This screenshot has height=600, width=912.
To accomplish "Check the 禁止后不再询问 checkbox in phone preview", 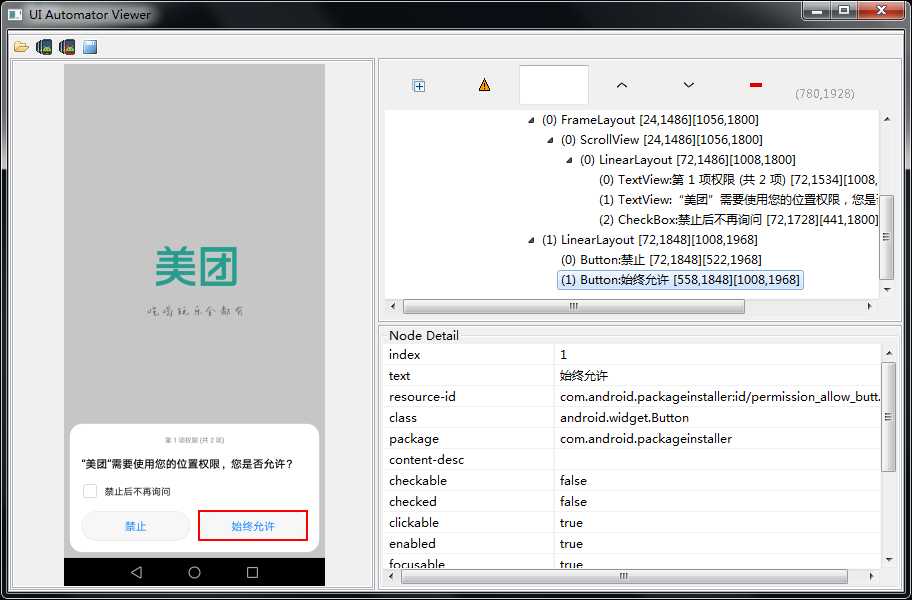I will [90, 491].
